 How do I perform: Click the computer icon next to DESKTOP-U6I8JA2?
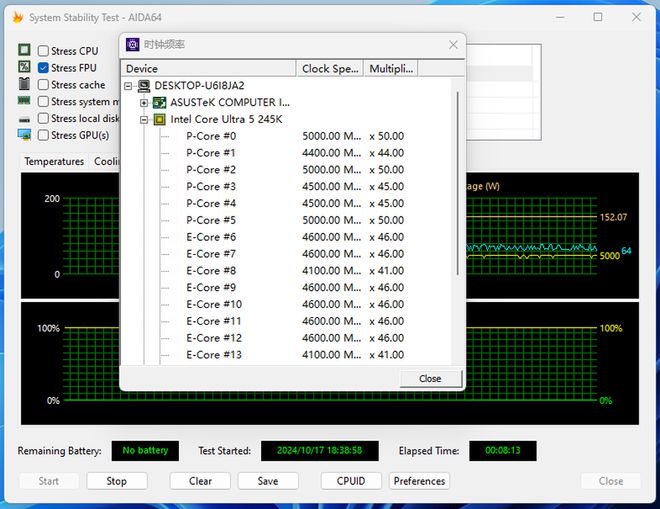(x=144, y=86)
